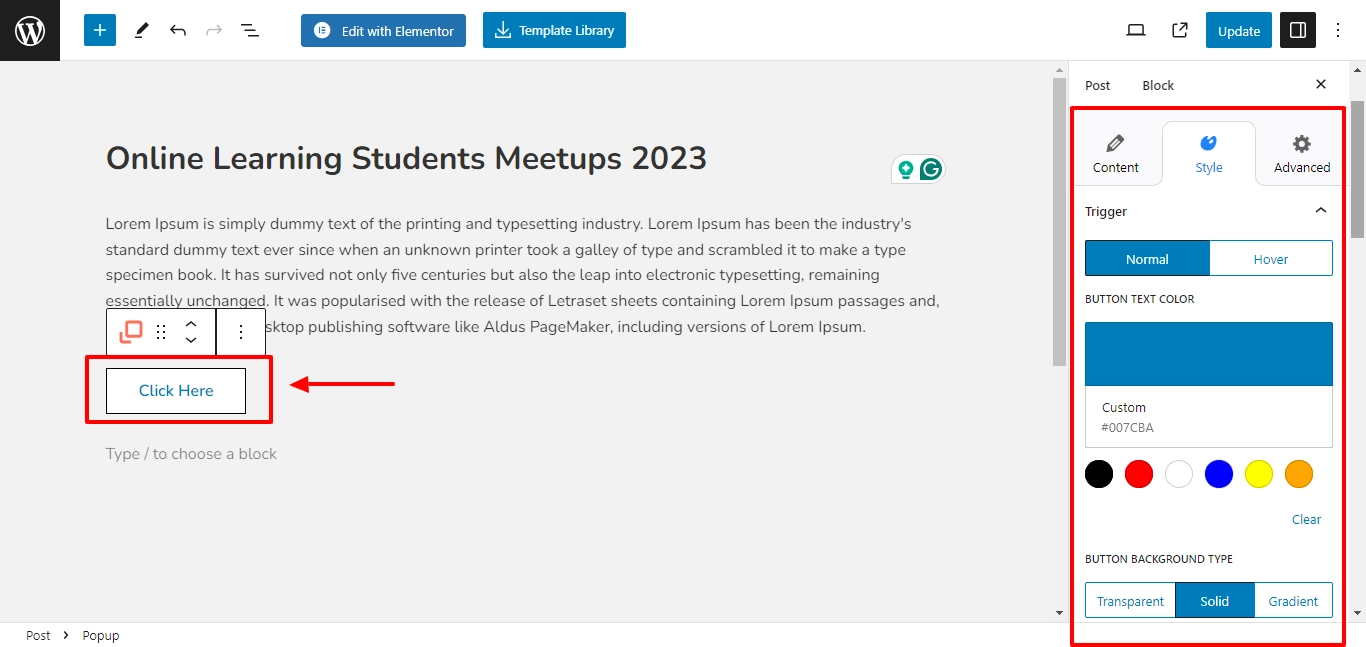This screenshot has height=647, width=1366.
Task: Open the Grammarly icon in the editor
Action: (x=931, y=170)
